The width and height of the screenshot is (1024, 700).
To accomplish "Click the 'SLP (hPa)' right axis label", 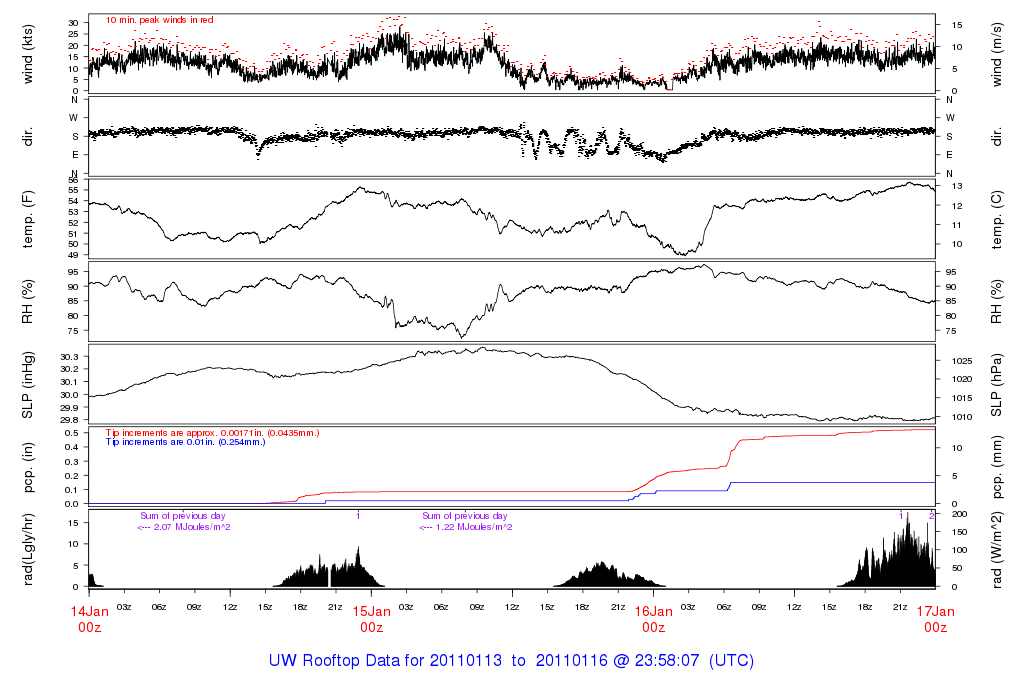I will pos(997,385).
